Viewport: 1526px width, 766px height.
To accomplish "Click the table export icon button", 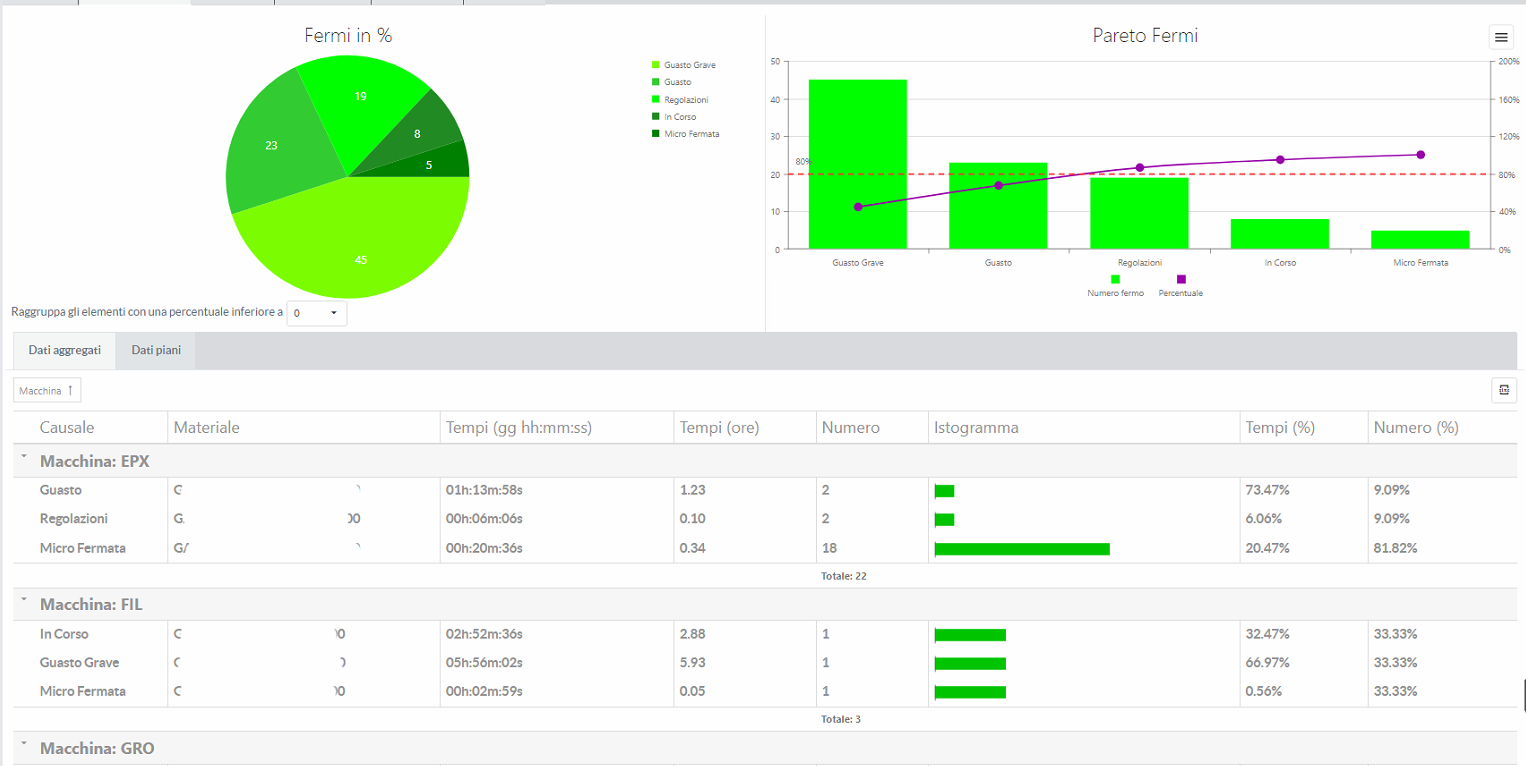I will [x=1503, y=390].
